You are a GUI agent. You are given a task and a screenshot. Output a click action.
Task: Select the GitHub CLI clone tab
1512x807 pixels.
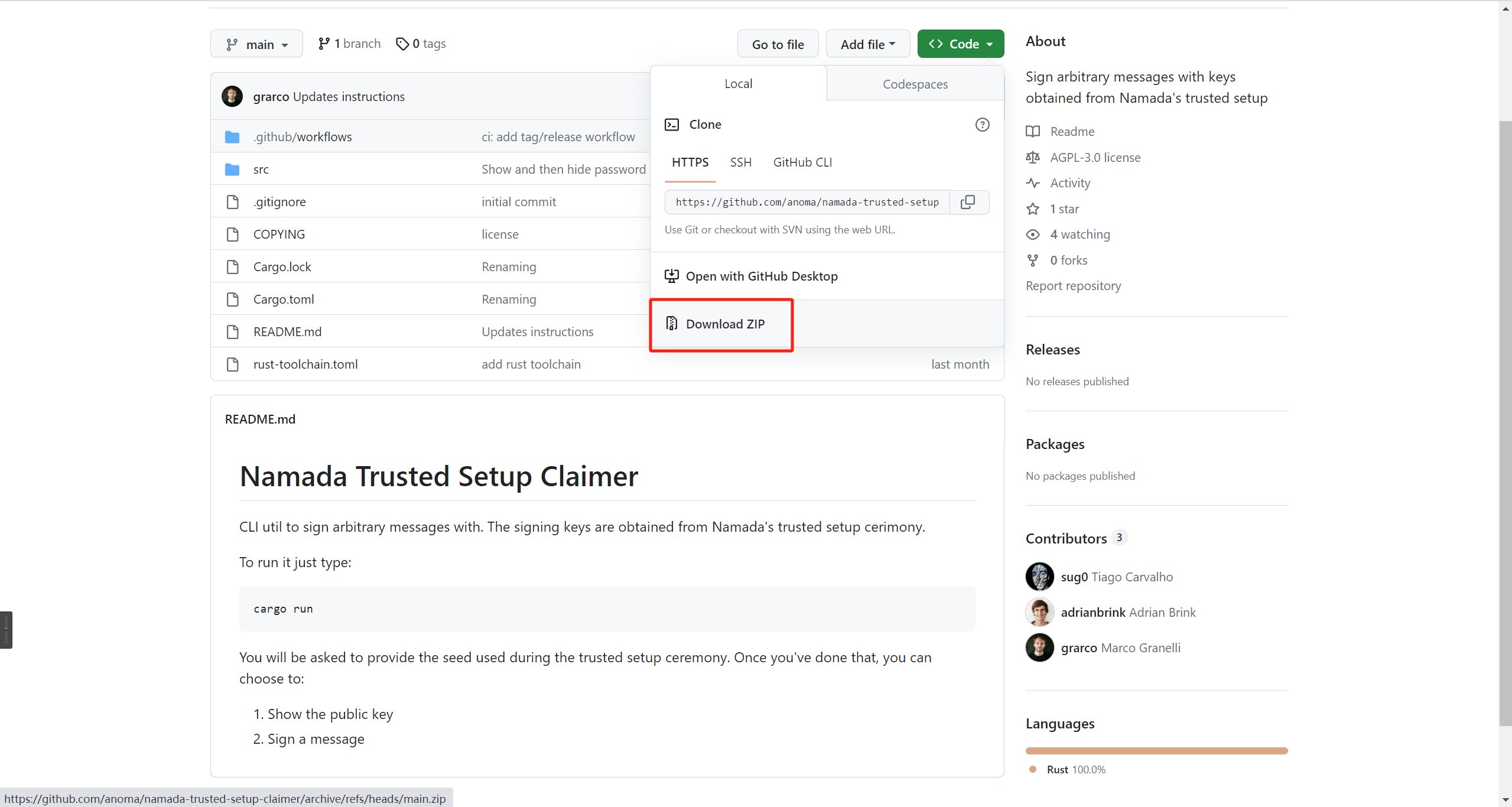coord(802,162)
